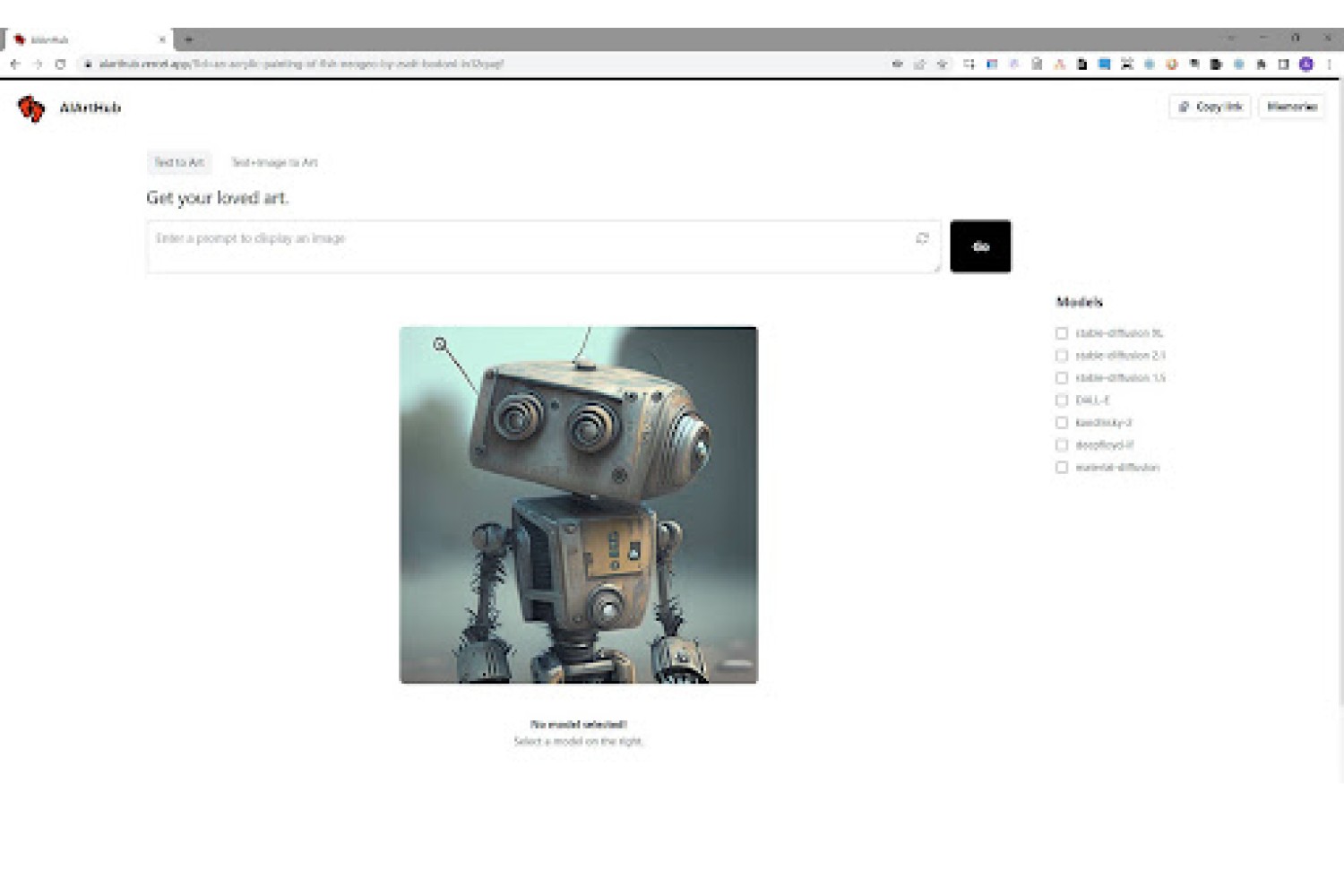This screenshot has height=896, width=1344.
Task: Select the material-diffusion model checkbox
Action: point(1062,468)
